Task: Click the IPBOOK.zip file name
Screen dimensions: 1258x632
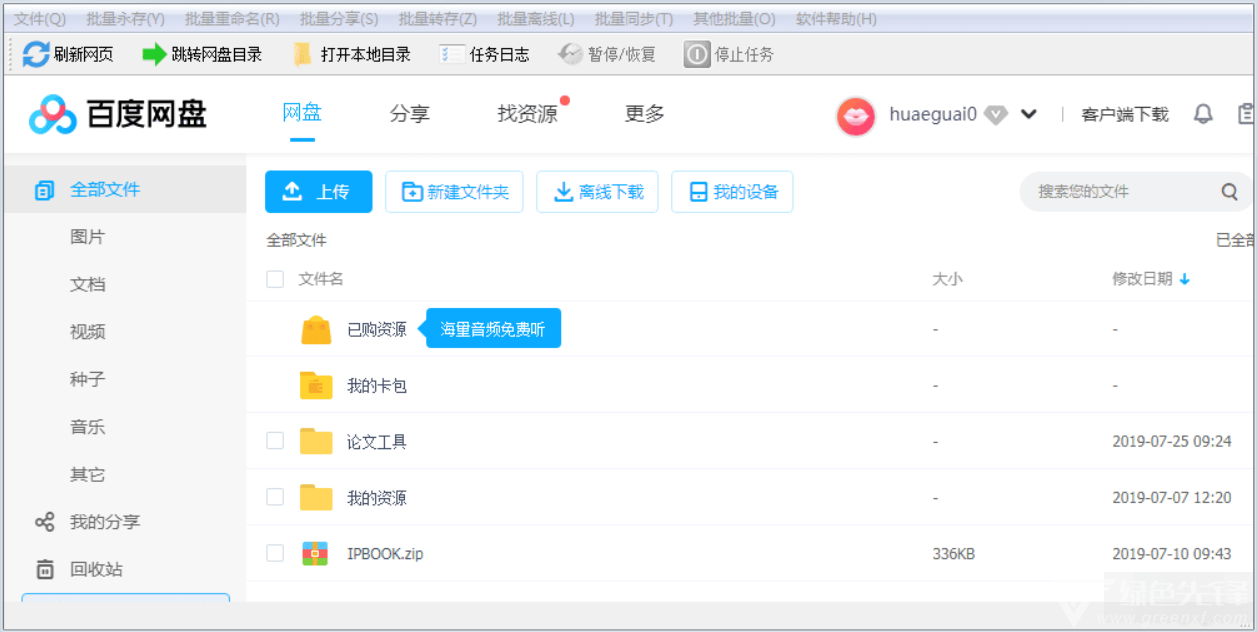Action: (385, 554)
